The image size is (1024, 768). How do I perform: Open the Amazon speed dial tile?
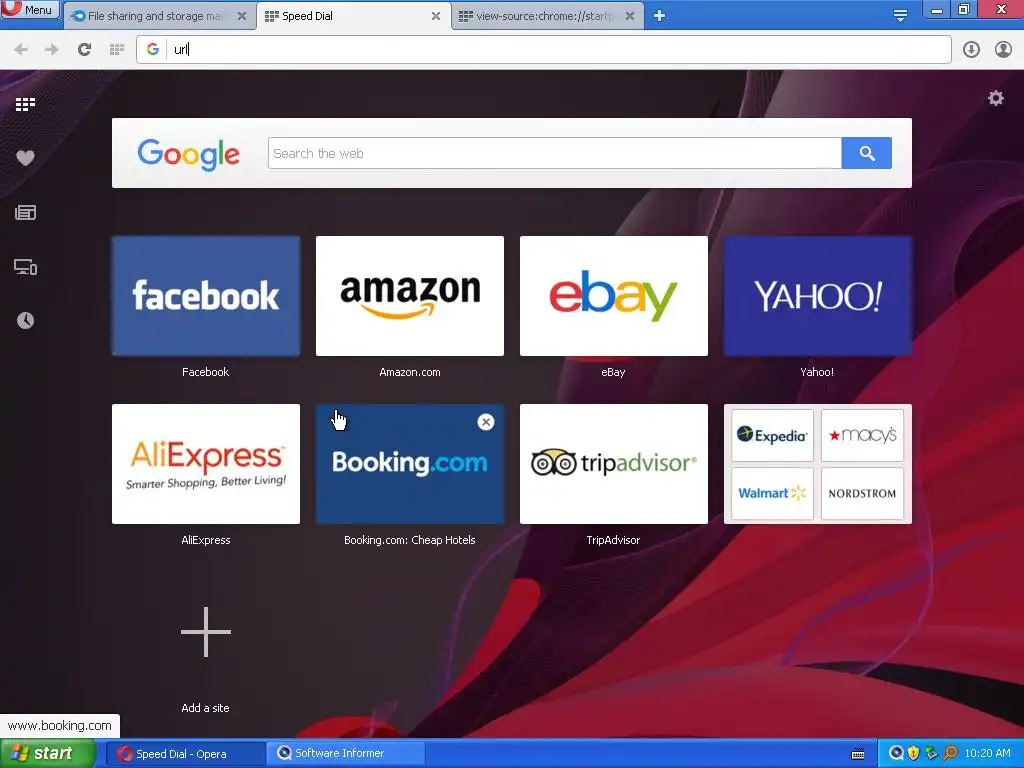410,296
